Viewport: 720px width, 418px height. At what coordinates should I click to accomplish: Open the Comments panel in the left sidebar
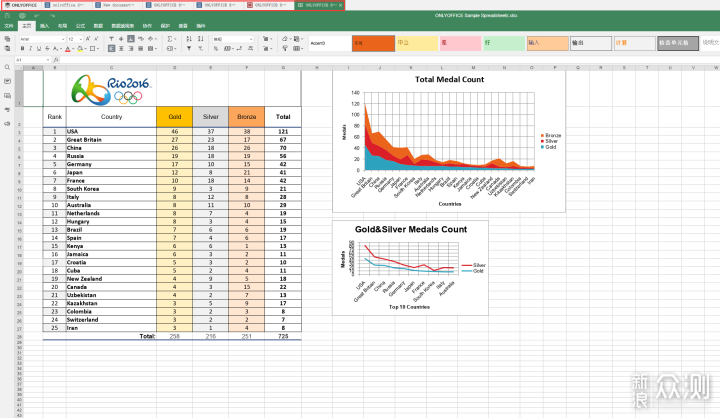(7, 81)
